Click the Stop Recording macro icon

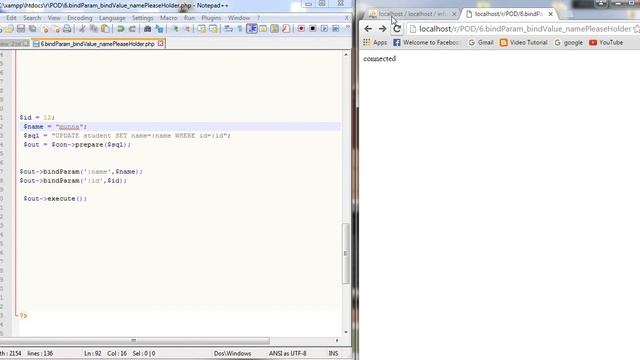(313, 29)
